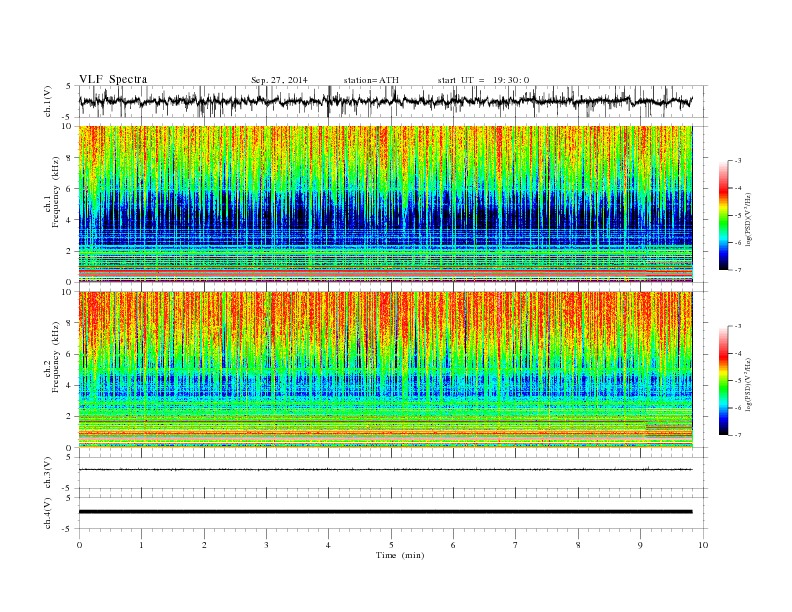This screenshot has width=792, height=612.
Task: Click the "-7" tick on ch.2 colorbar
Action: tap(737, 435)
